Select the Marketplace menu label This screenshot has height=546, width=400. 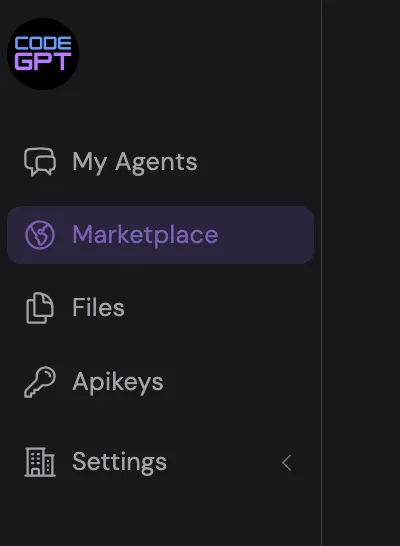click(145, 235)
